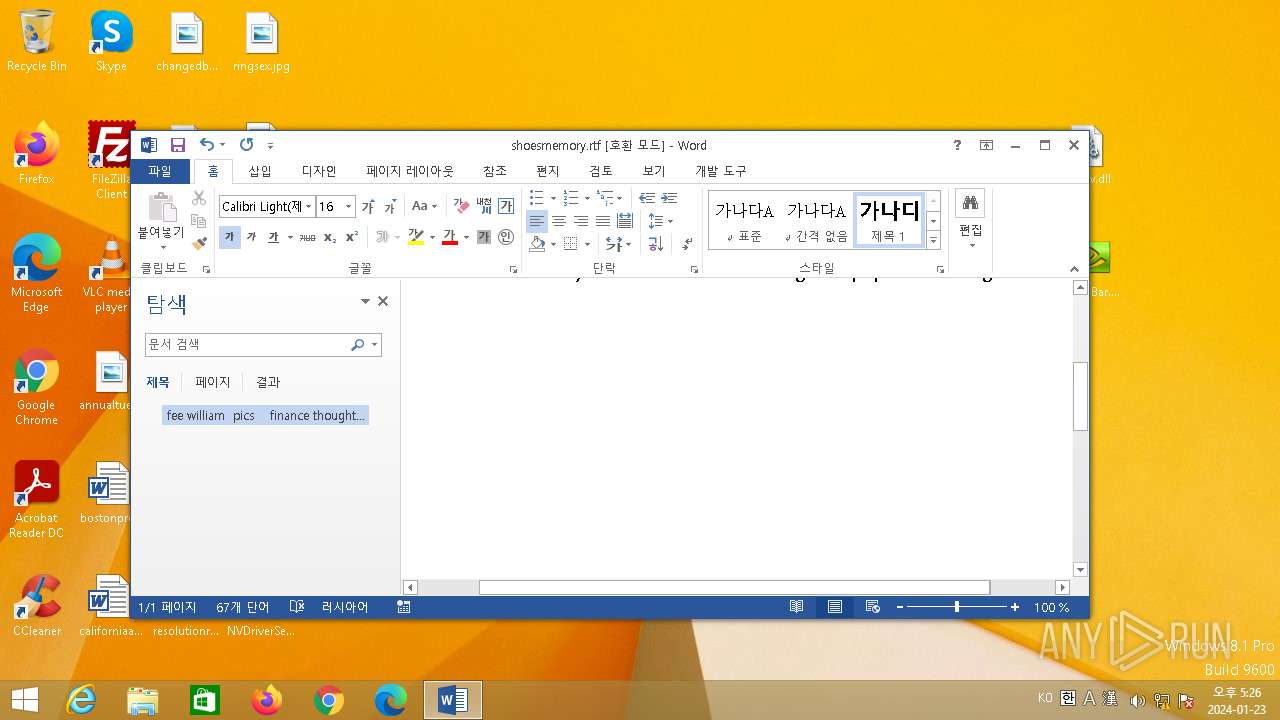Switch to the 참조 (References) tab
Image resolution: width=1280 pixels, height=720 pixels.
495,171
